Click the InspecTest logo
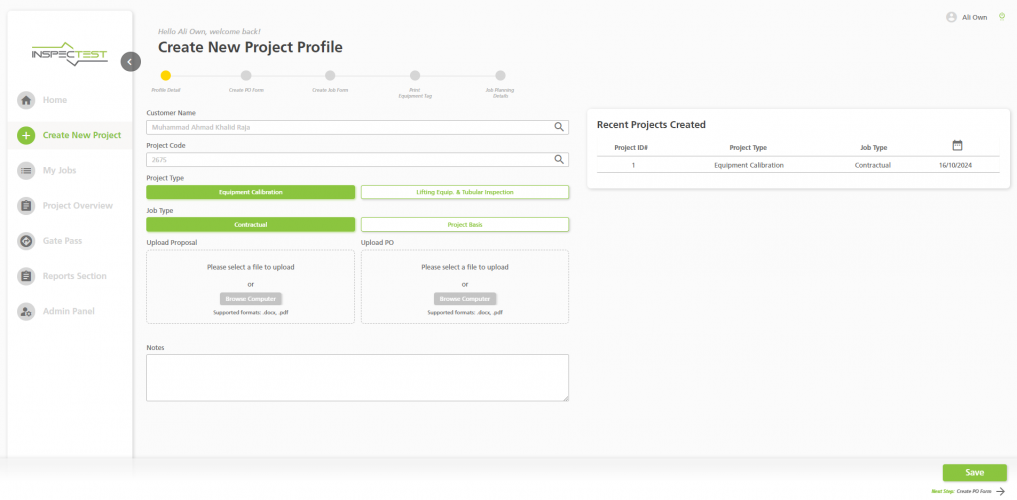Screen dimensions: 1017x500 point(69,55)
